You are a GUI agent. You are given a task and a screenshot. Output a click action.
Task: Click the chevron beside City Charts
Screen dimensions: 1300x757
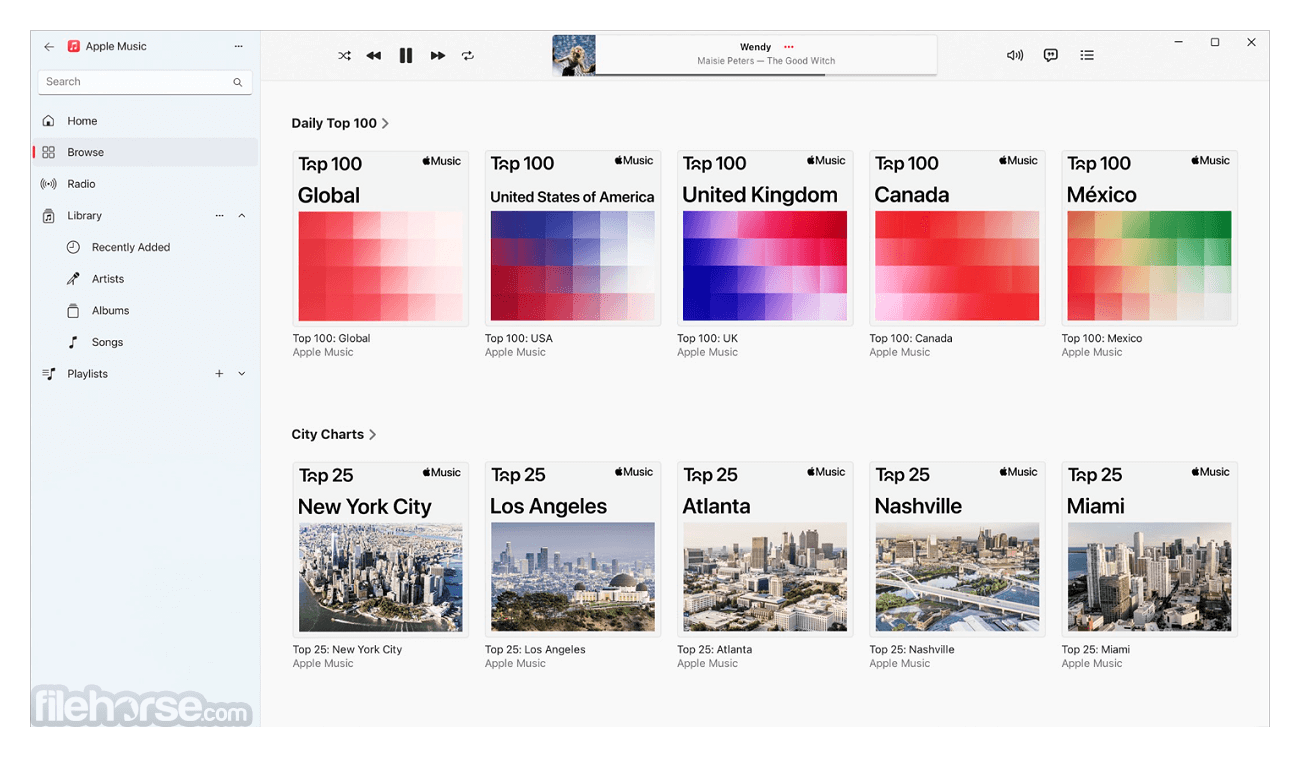coord(373,435)
